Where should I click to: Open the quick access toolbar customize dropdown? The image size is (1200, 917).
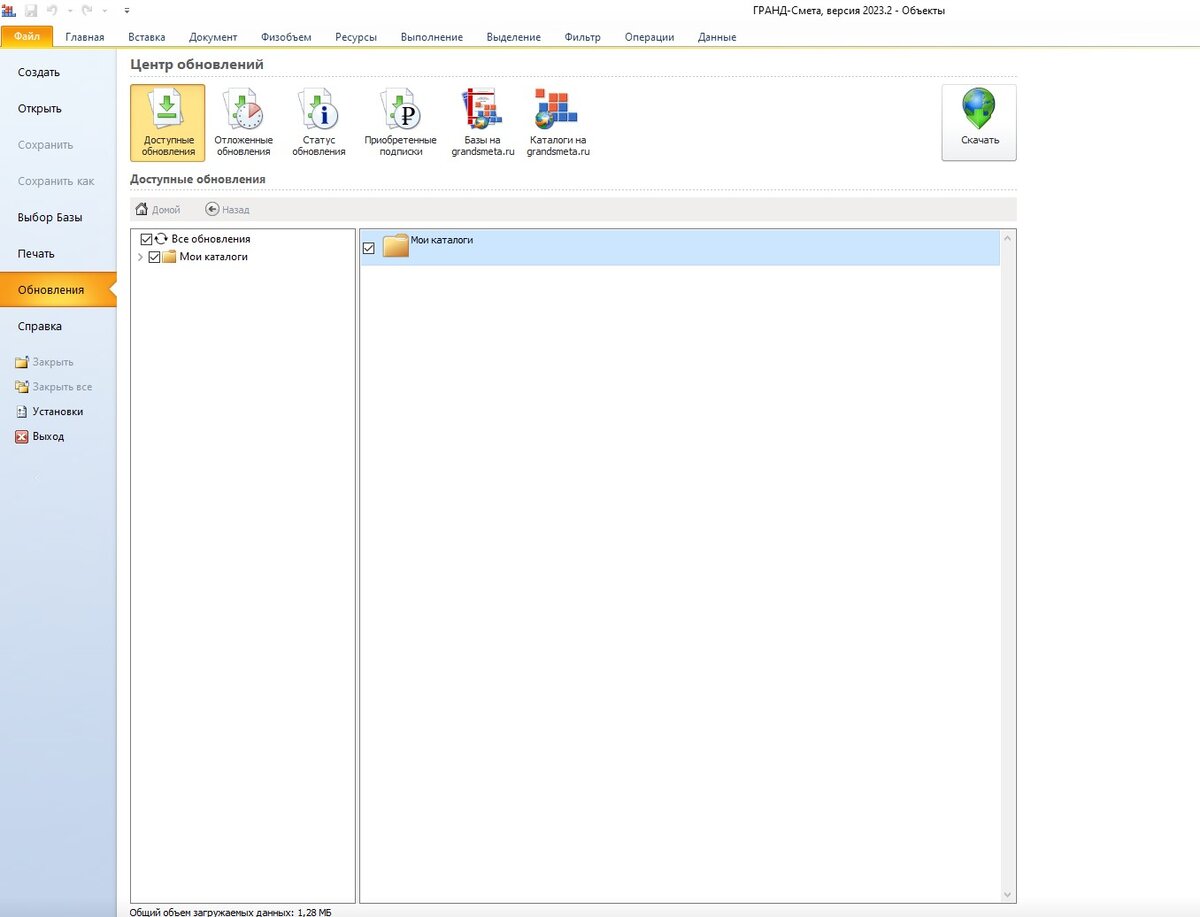click(x=126, y=10)
